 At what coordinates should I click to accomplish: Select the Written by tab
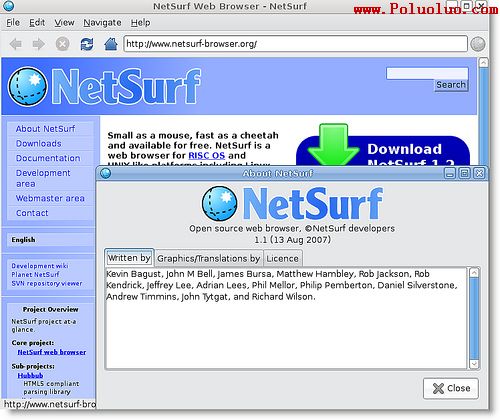129,258
